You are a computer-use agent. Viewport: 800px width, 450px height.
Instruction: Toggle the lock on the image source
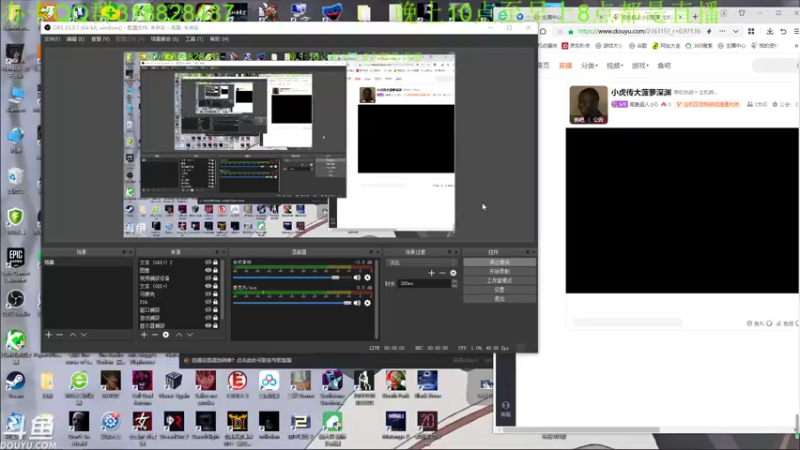click(x=215, y=270)
